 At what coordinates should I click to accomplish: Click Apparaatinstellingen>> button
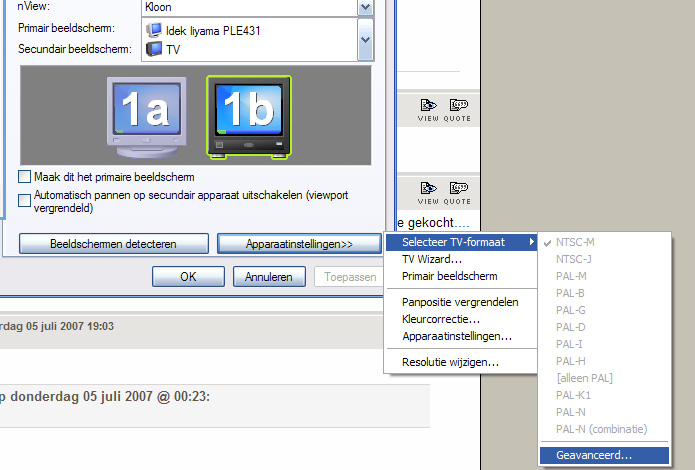299,244
